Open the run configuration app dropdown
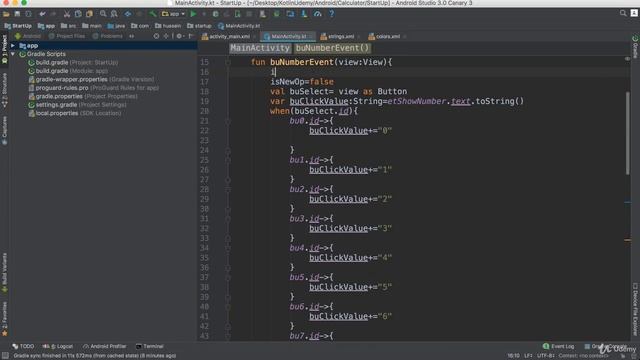 [173, 14]
